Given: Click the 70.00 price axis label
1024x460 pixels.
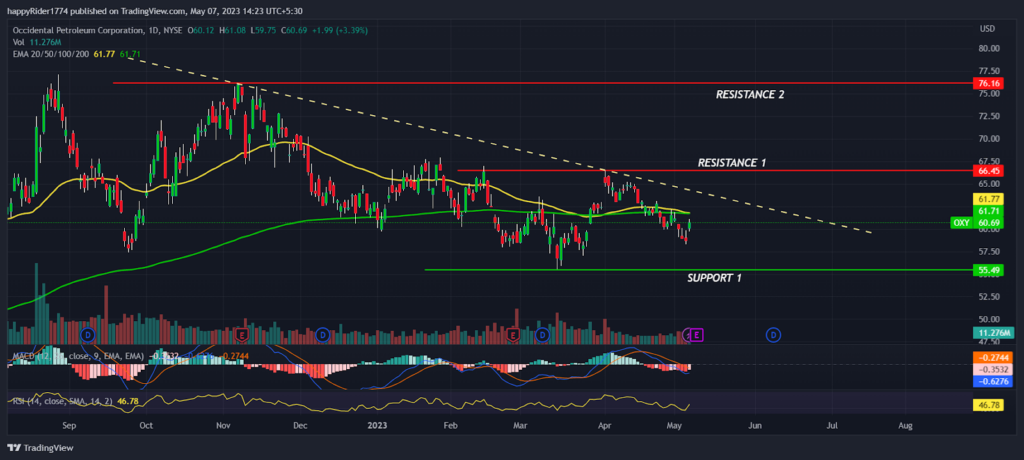Looking at the screenshot, I should tap(989, 139).
